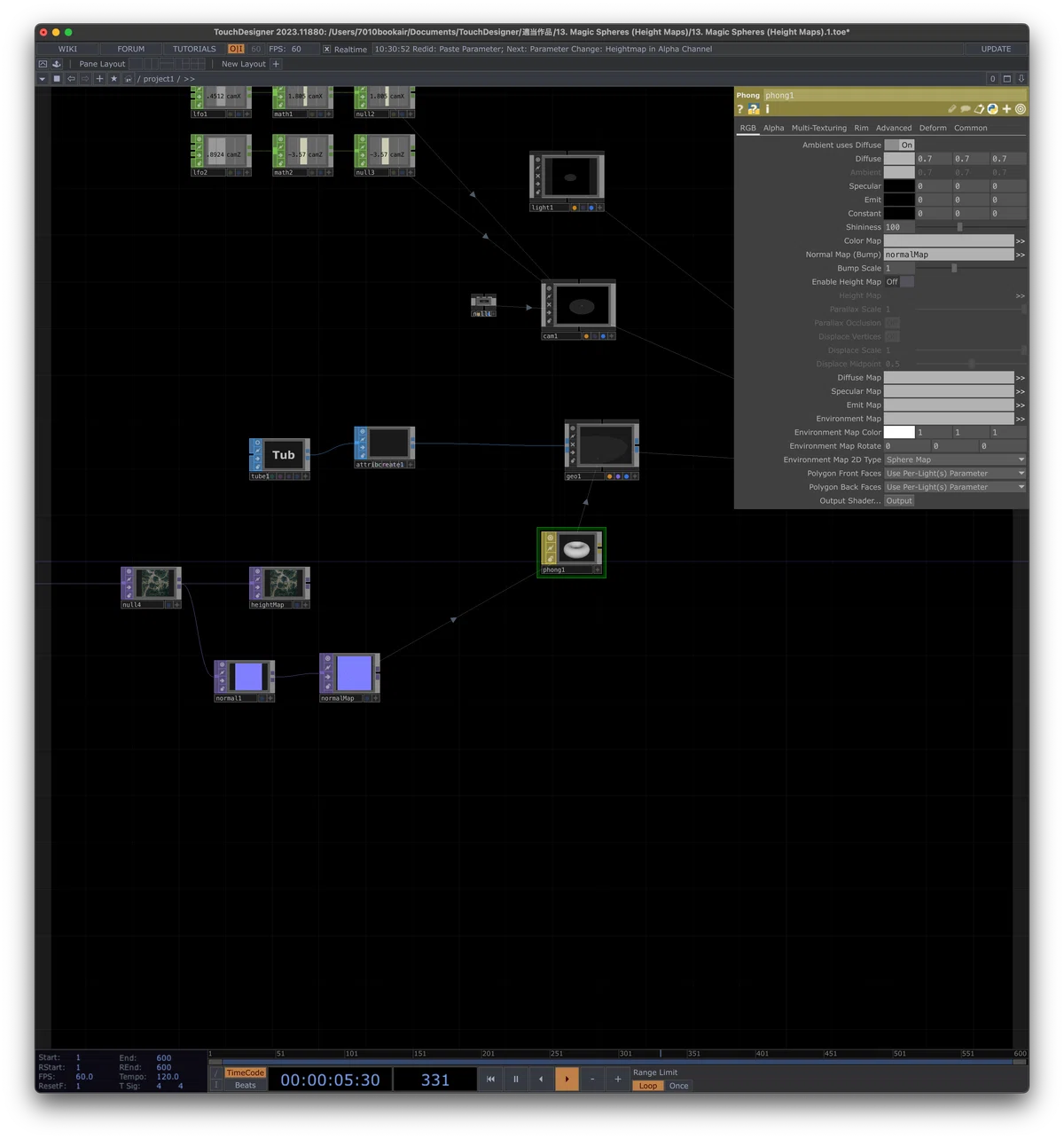The width and height of the screenshot is (1064, 1139).
Task: Open the comment bubble icon in parameter header
Action: point(966,109)
